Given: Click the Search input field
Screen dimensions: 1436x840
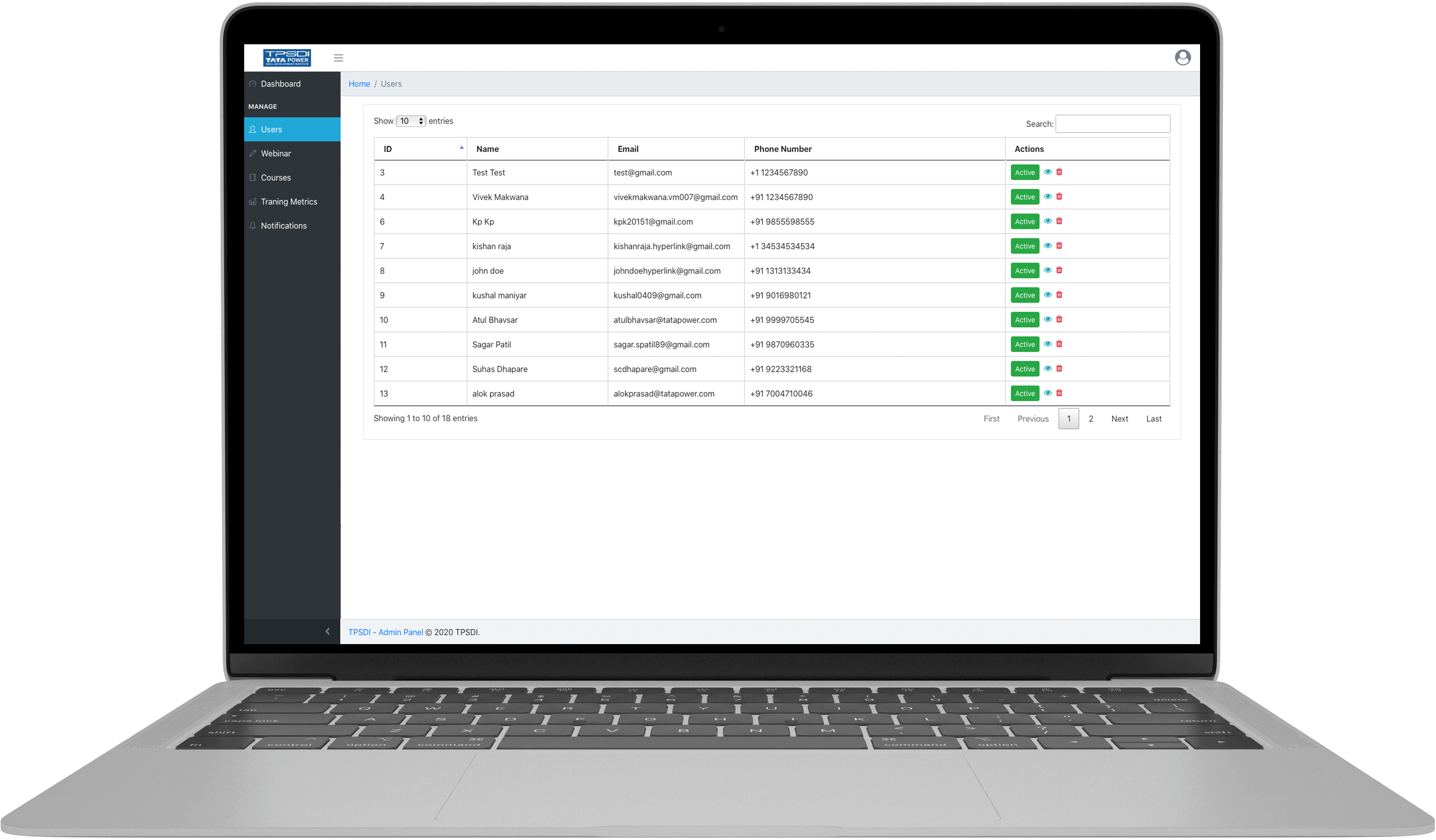Looking at the screenshot, I should click(1113, 124).
